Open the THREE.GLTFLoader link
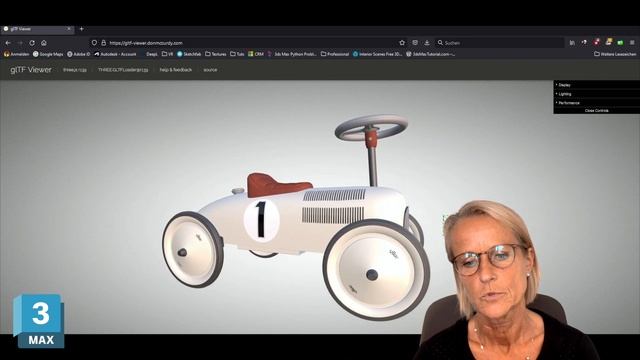The width and height of the screenshot is (640, 360). pyautogui.click(x=123, y=70)
